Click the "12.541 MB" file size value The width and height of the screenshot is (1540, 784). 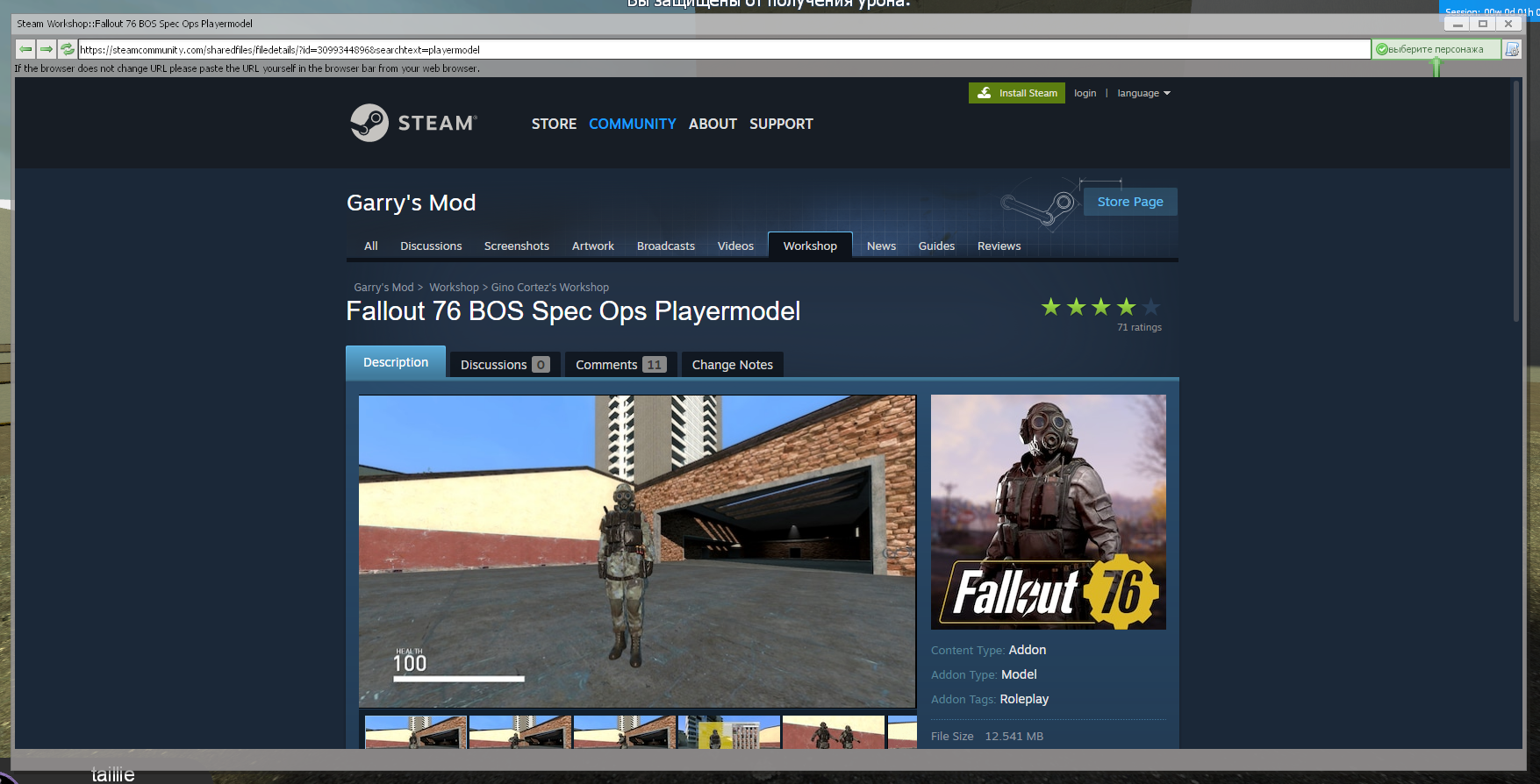pos(1014,736)
